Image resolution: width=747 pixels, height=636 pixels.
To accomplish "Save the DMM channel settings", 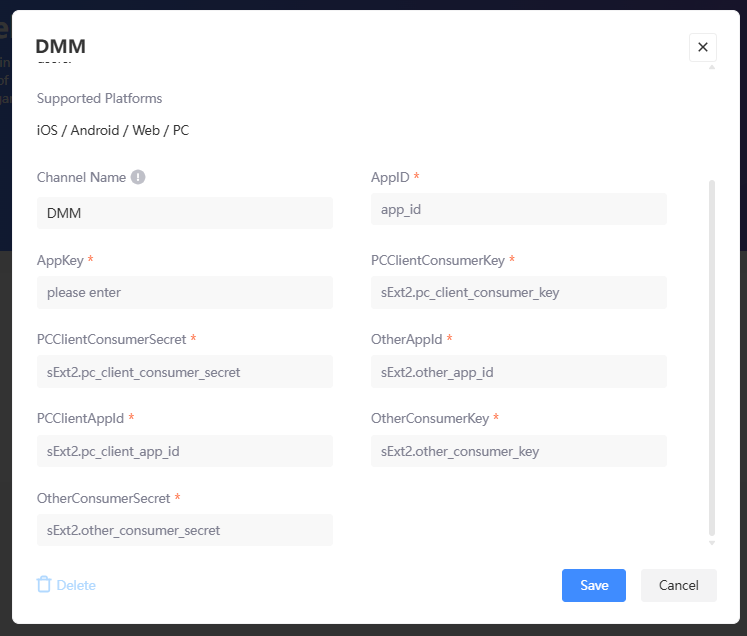I will click(x=593, y=585).
